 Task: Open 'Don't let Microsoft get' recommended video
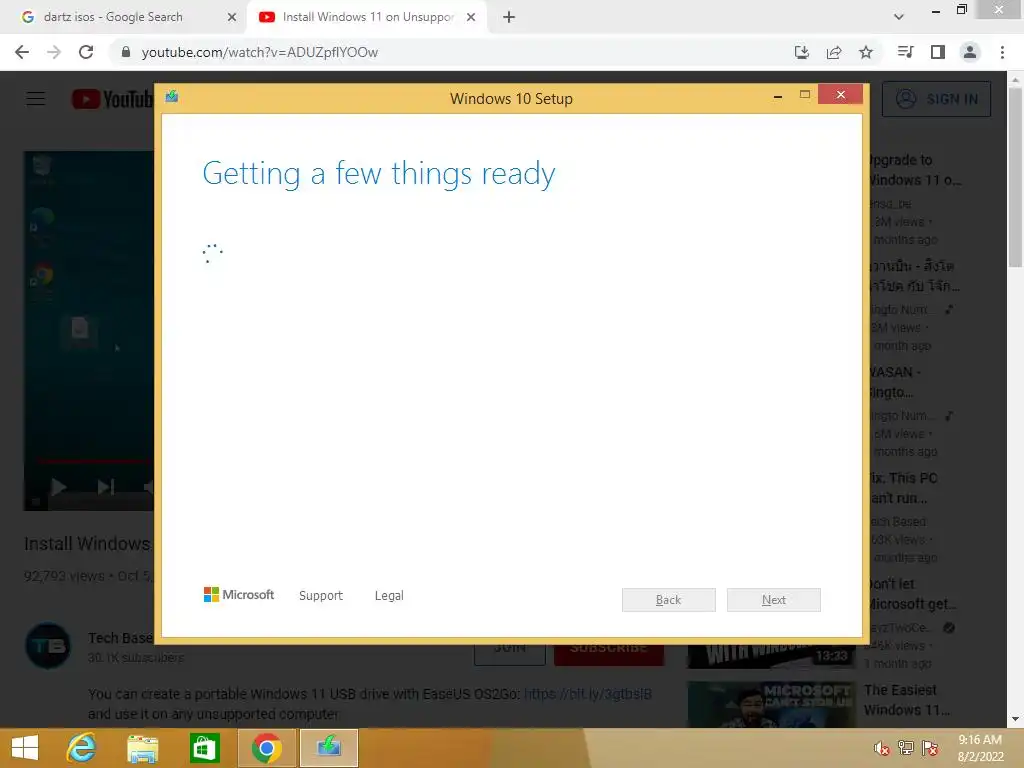click(x=912, y=594)
